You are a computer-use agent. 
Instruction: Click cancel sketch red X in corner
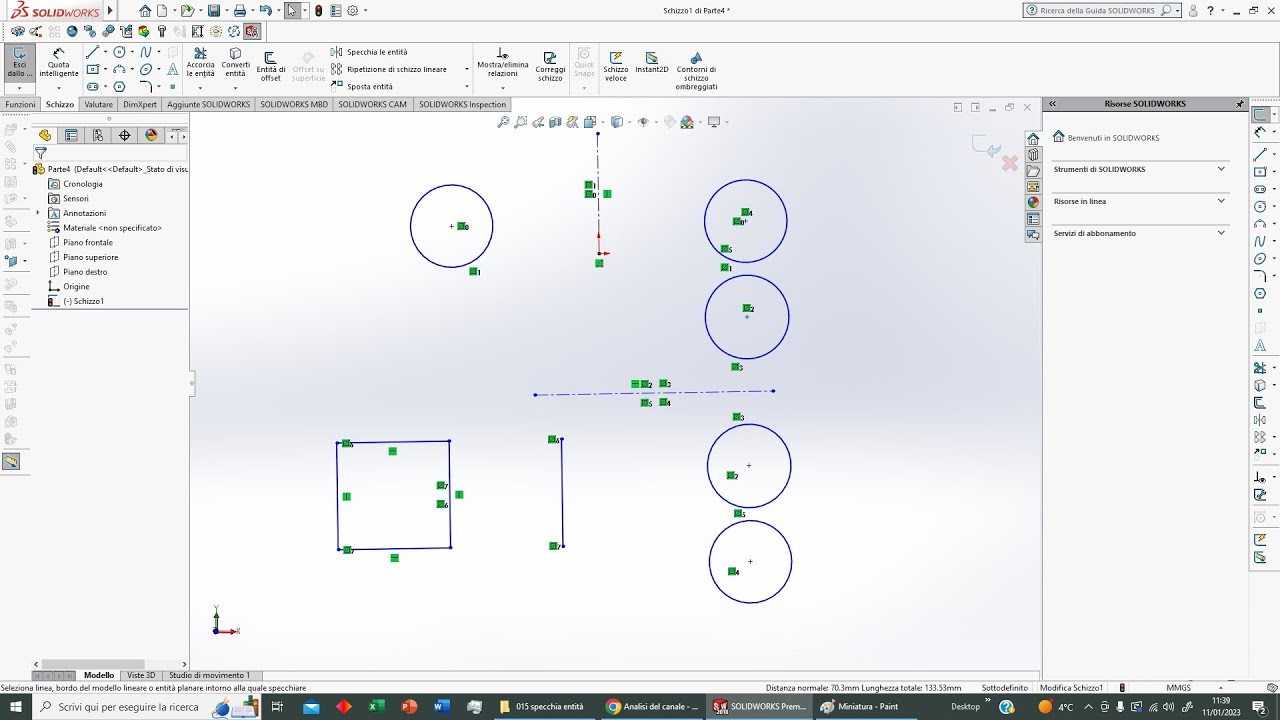tap(1009, 162)
